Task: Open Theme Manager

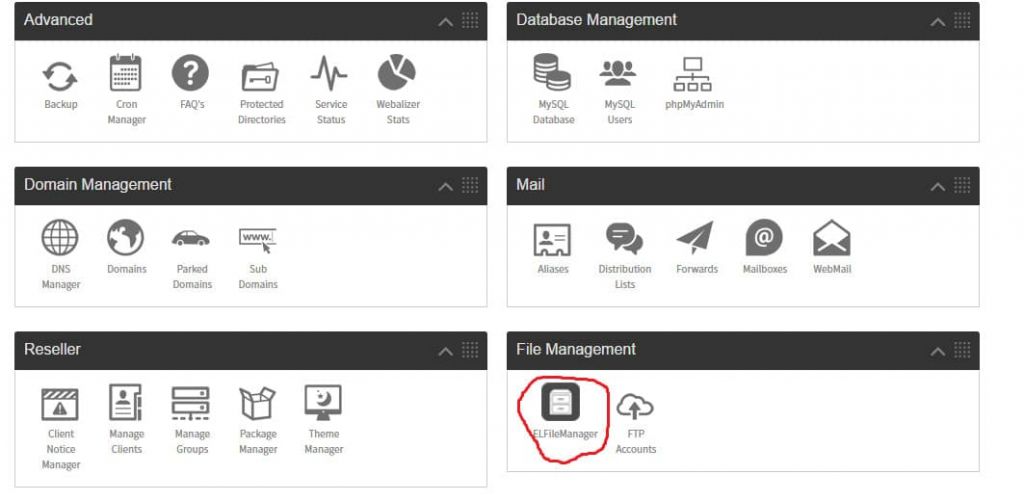Action: [x=324, y=420]
